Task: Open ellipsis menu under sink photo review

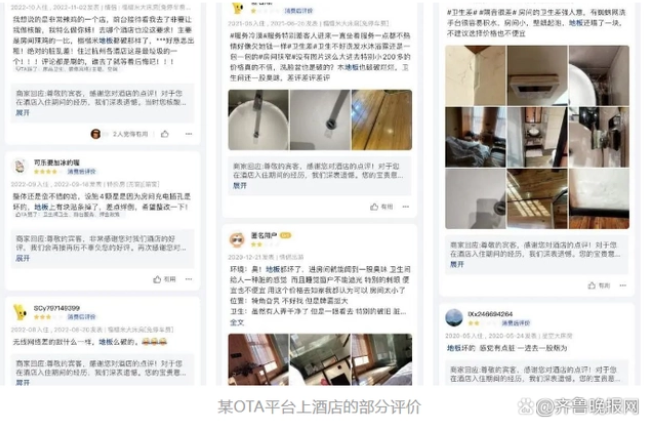Action: pyautogui.click(x=406, y=207)
